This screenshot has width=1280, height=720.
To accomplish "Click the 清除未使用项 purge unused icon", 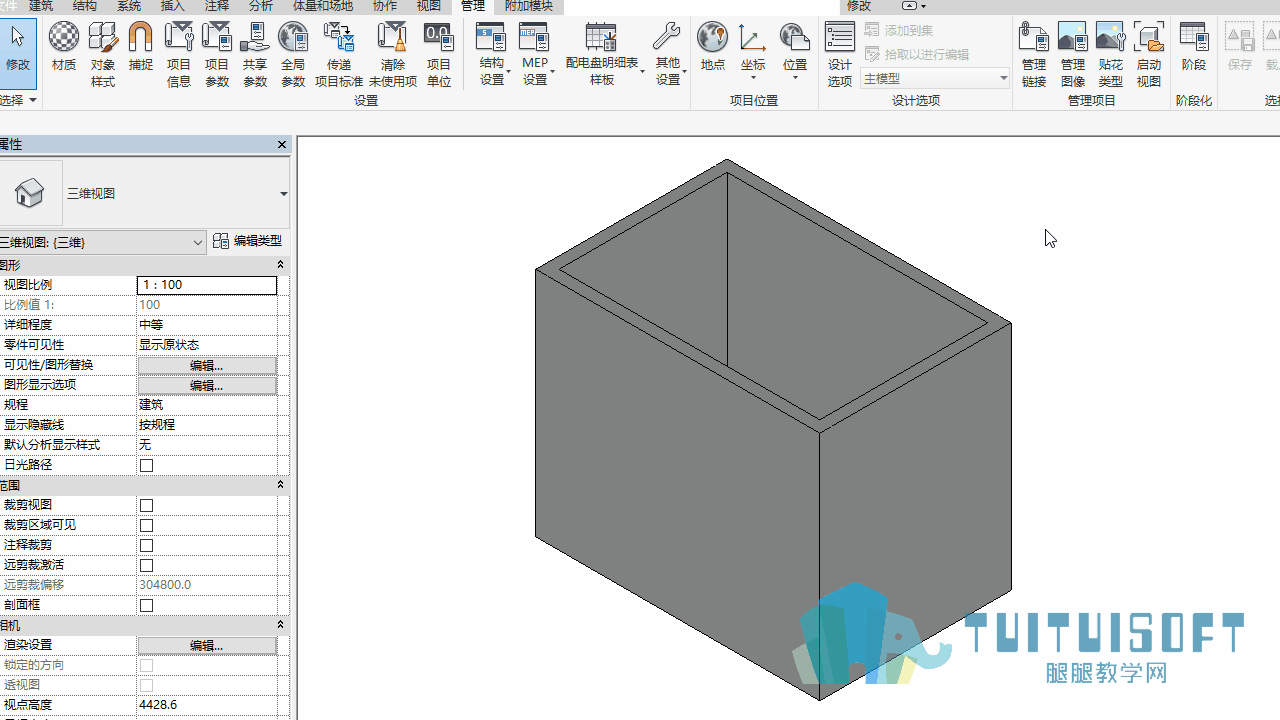I will (x=393, y=54).
